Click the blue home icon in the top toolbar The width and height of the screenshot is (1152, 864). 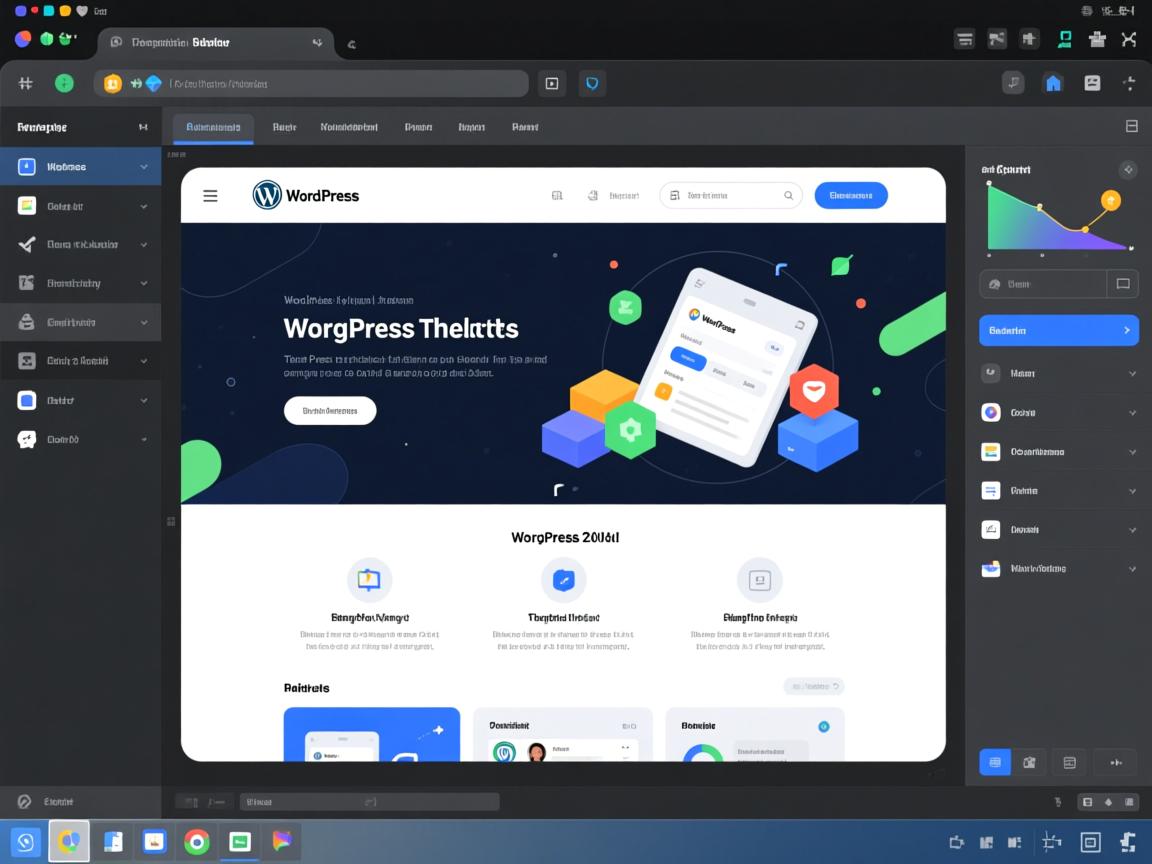pyautogui.click(x=1053, y=83)
